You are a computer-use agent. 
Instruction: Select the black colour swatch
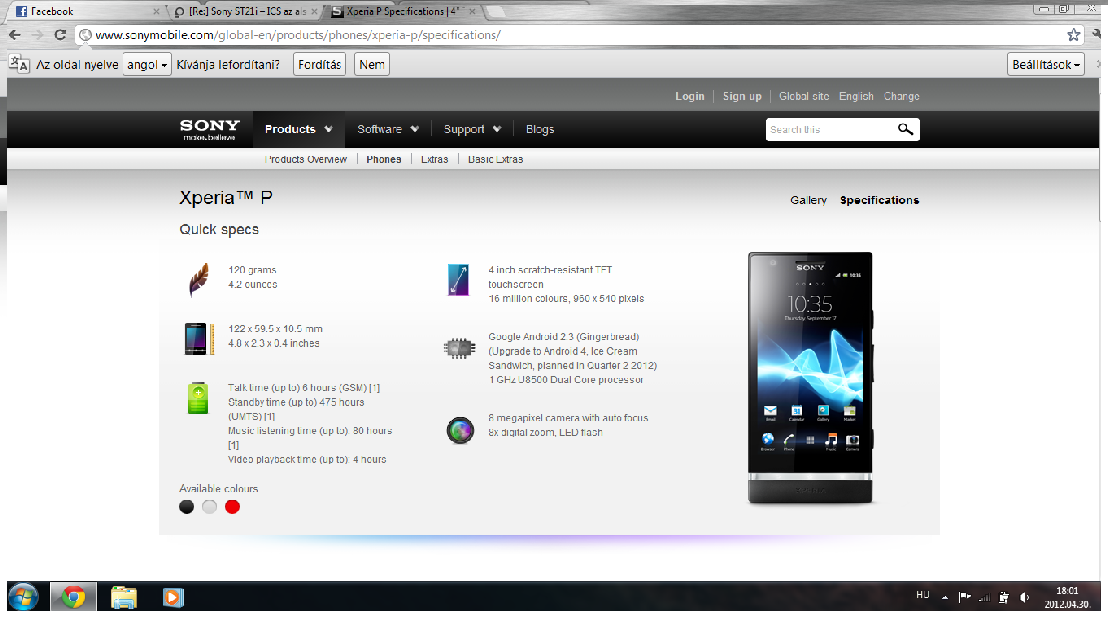click(187, 506)
